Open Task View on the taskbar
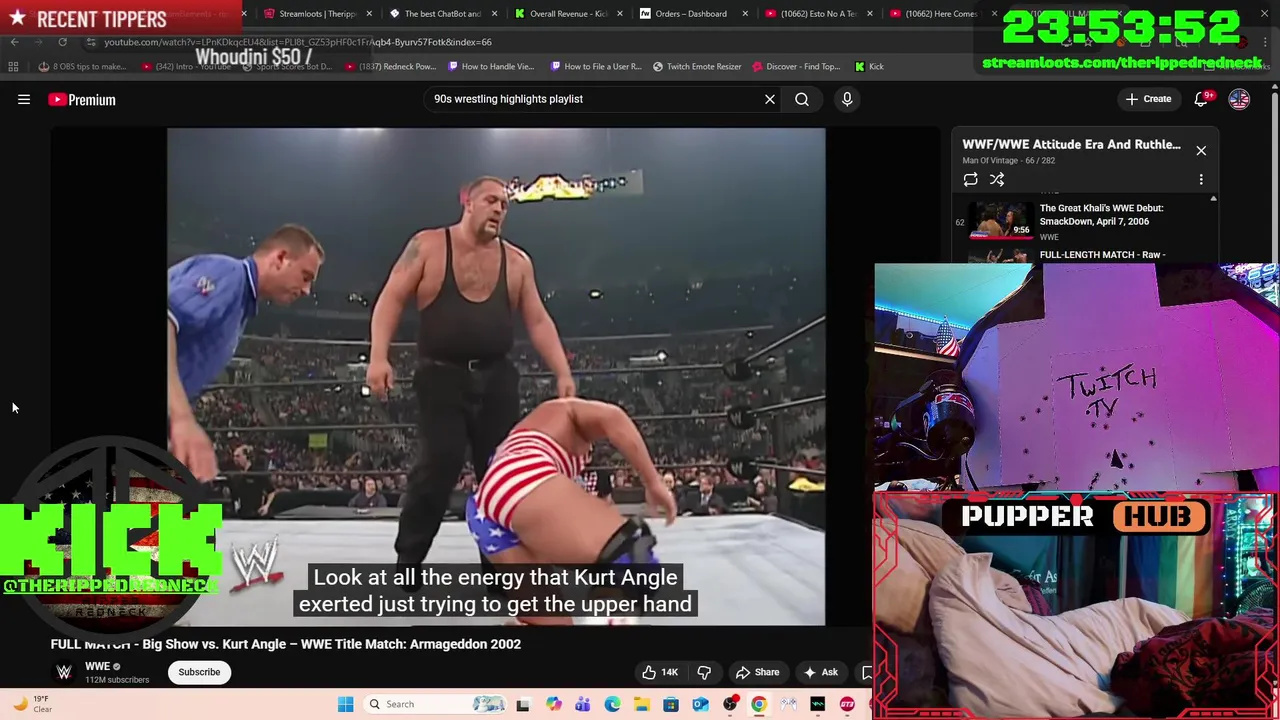The width and height of the screenshot is (1280, 720). point(522,704)
